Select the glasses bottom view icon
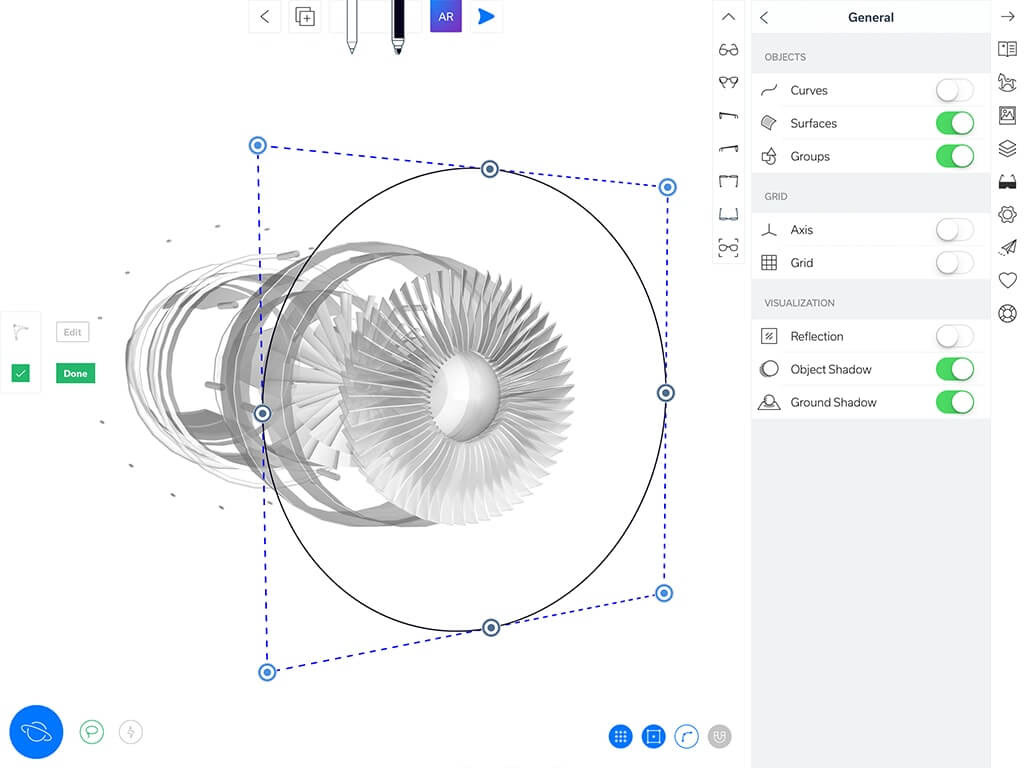Image resolution: width=1024 pixels, height=768 pixels. pyautogui.click(x=728, y=214)
